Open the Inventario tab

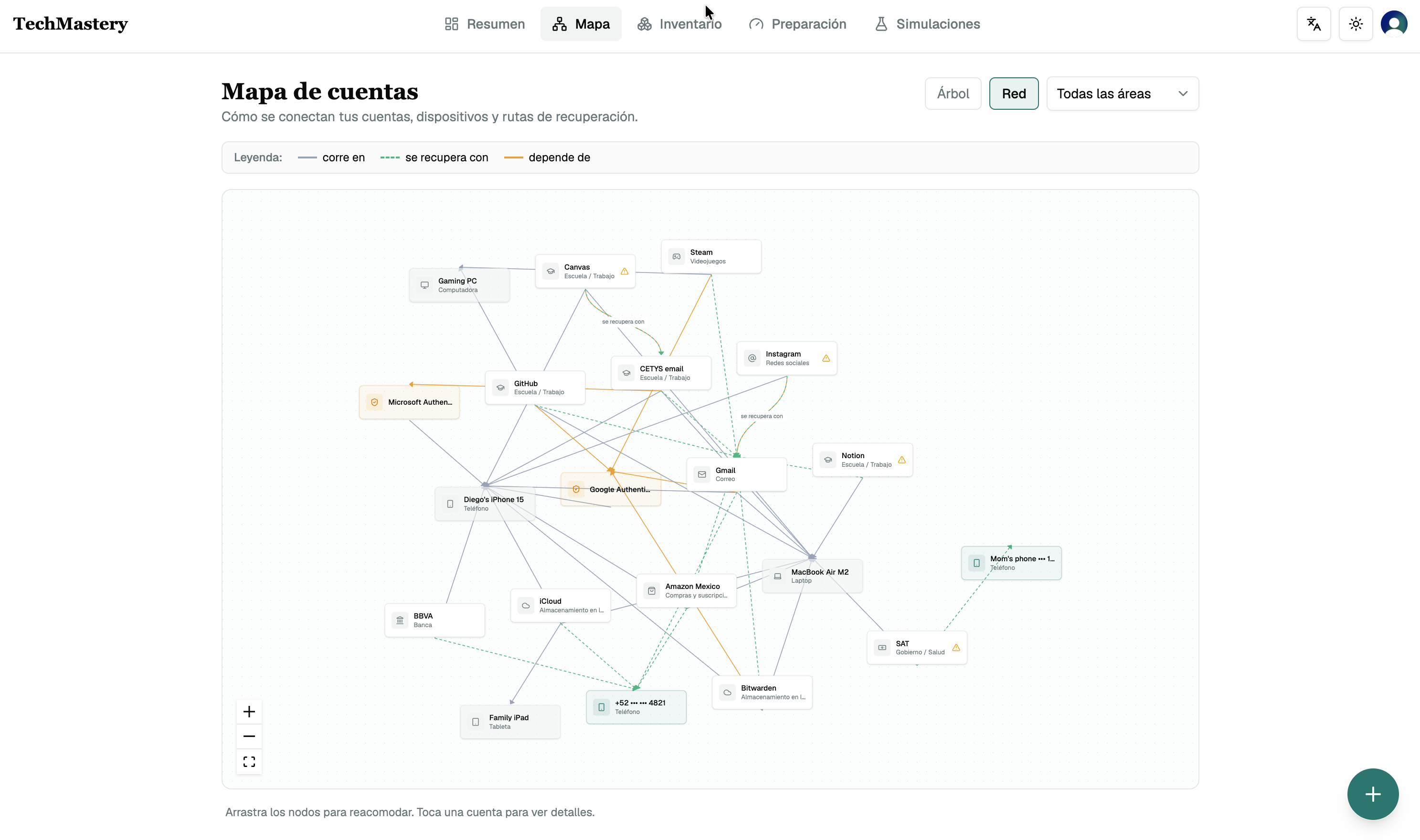click(679, 24)
